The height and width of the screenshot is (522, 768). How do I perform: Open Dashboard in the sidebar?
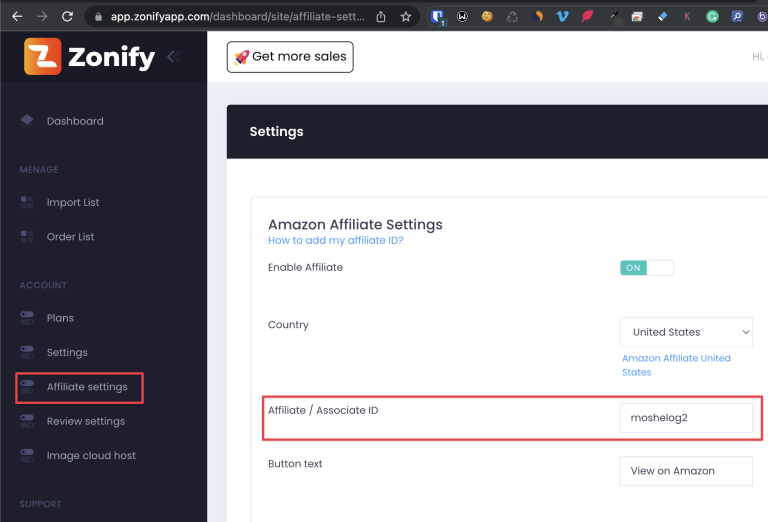pyautogui.click(x=75, y=121)
